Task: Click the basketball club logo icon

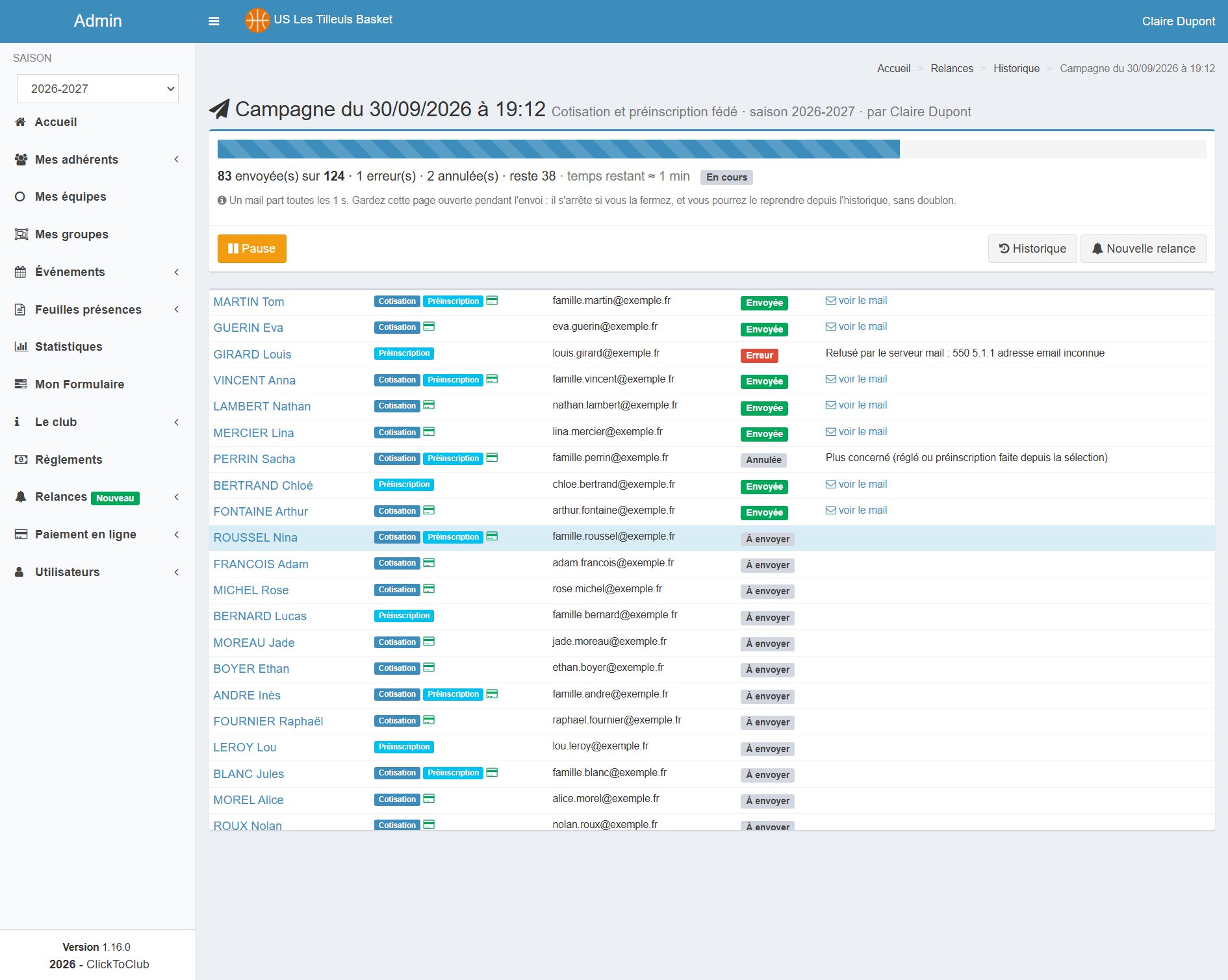Action: [x=257, y=20]
